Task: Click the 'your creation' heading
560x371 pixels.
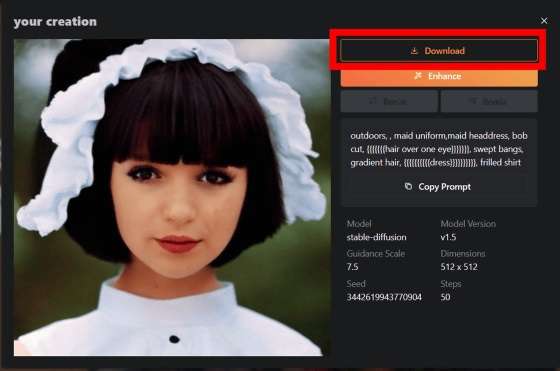Action: (55, 22)
